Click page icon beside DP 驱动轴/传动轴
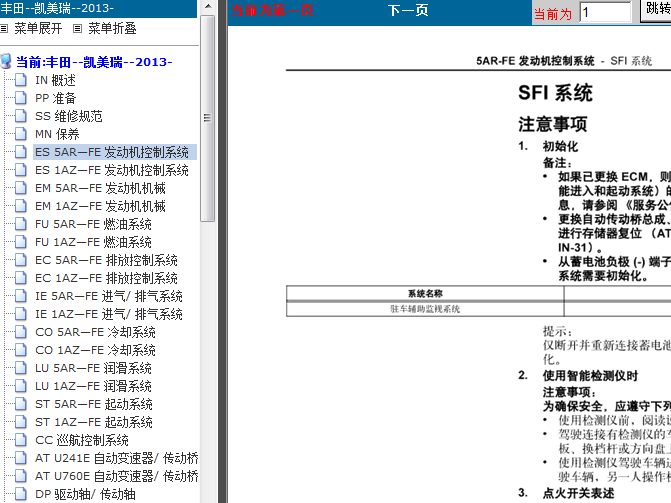Image resolution: width=671 pixels, height=503 pixels. (21, 494)
